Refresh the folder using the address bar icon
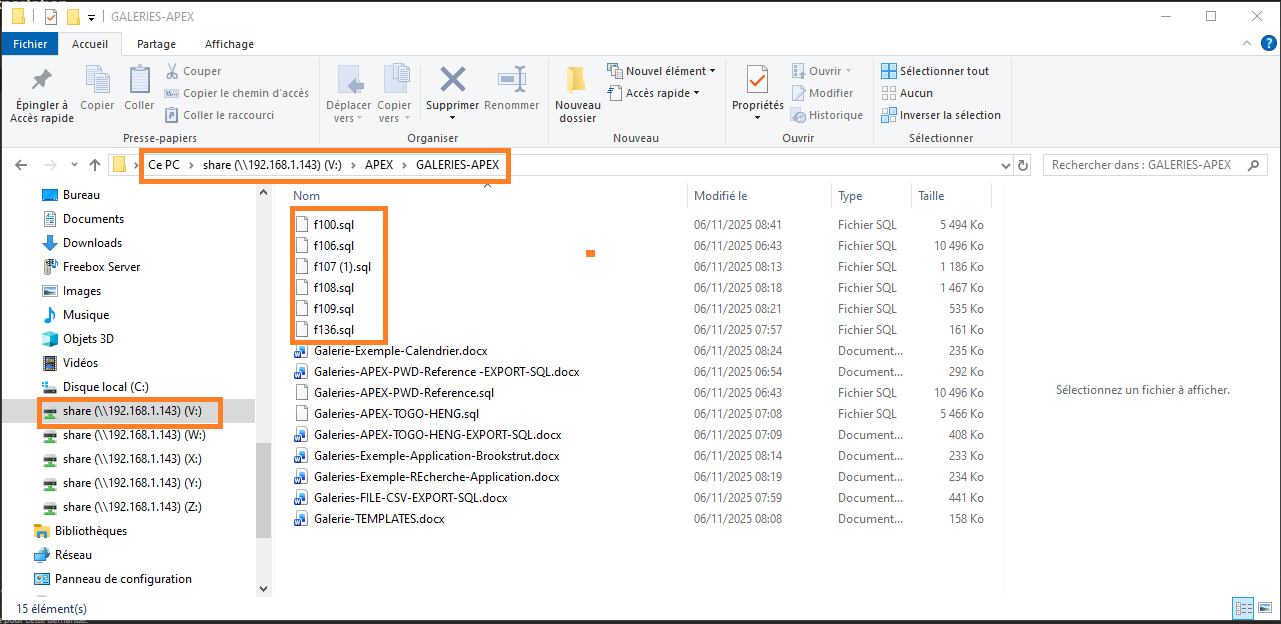 point(1023,165)
